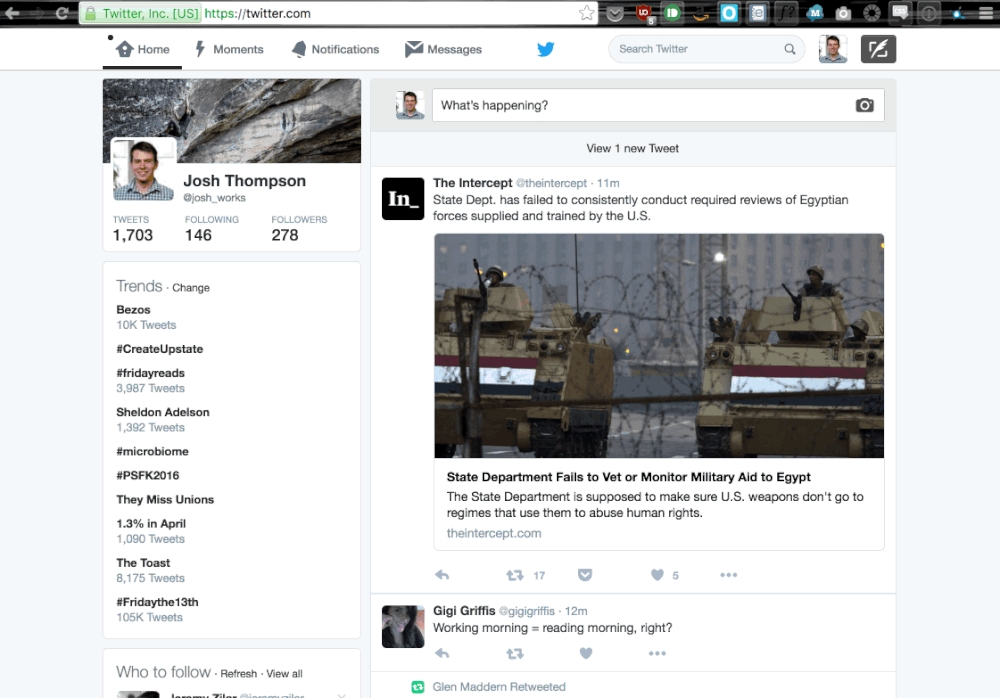Open Bezos trend
The image size is (1000, 698).
(x=133, y=309)
